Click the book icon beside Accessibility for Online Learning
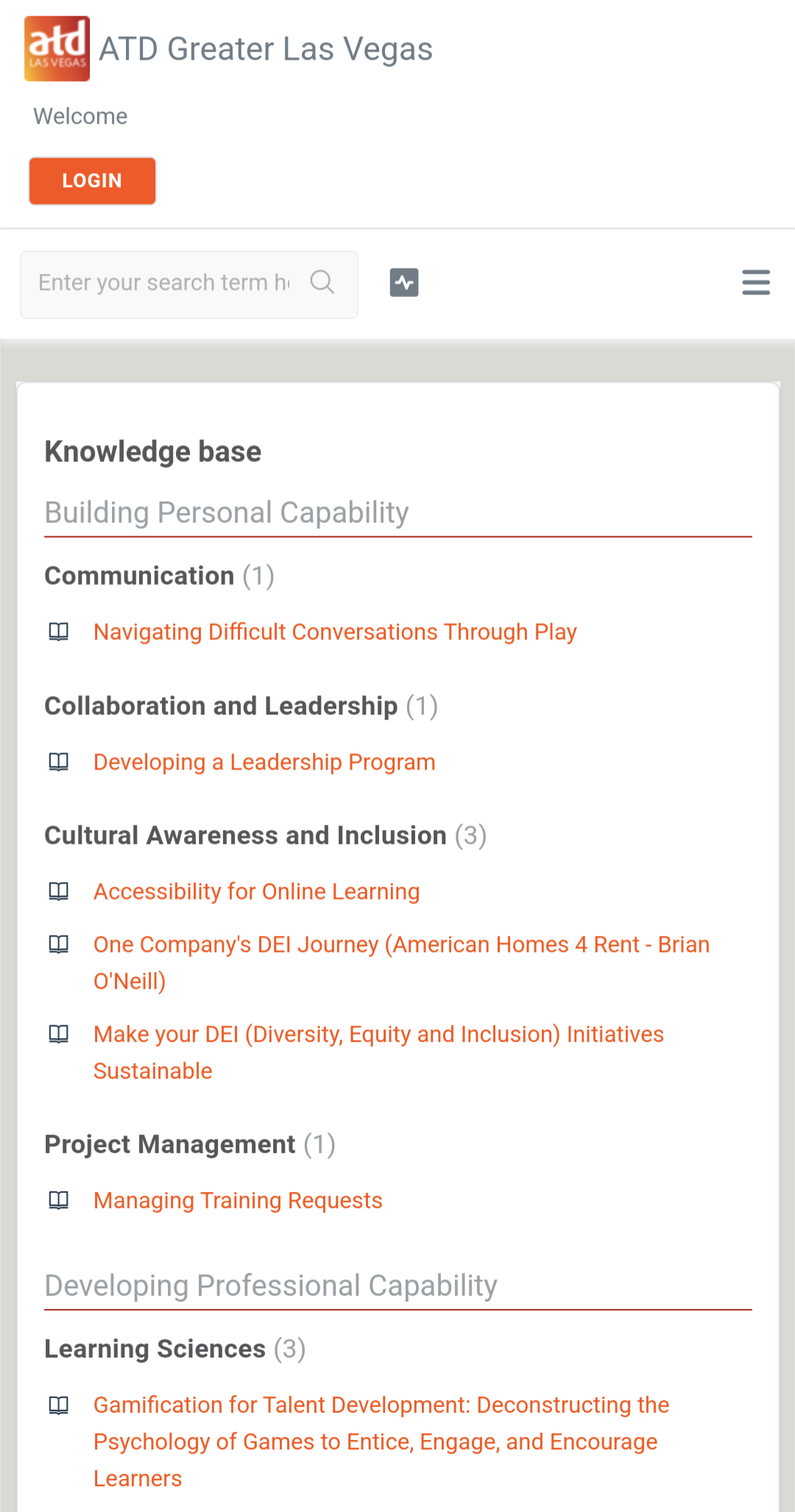Image resolution: width=795 pixels, height=1512 pixels. (59, 892)
